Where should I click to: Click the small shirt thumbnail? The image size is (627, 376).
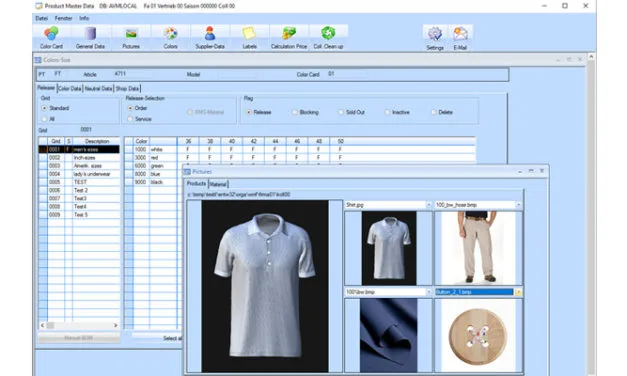click(x=389, y=248)
